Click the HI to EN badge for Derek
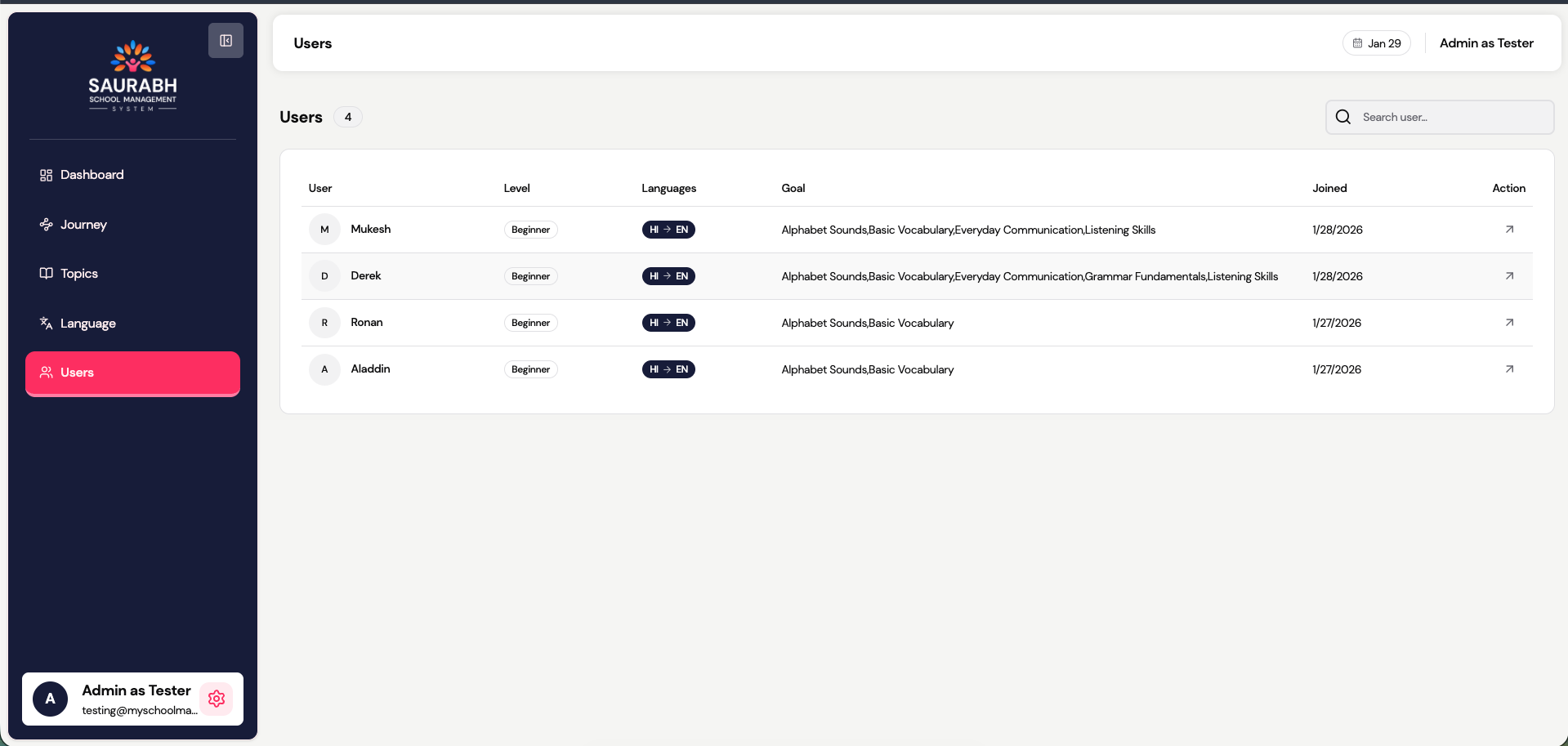 pos(668,276)
